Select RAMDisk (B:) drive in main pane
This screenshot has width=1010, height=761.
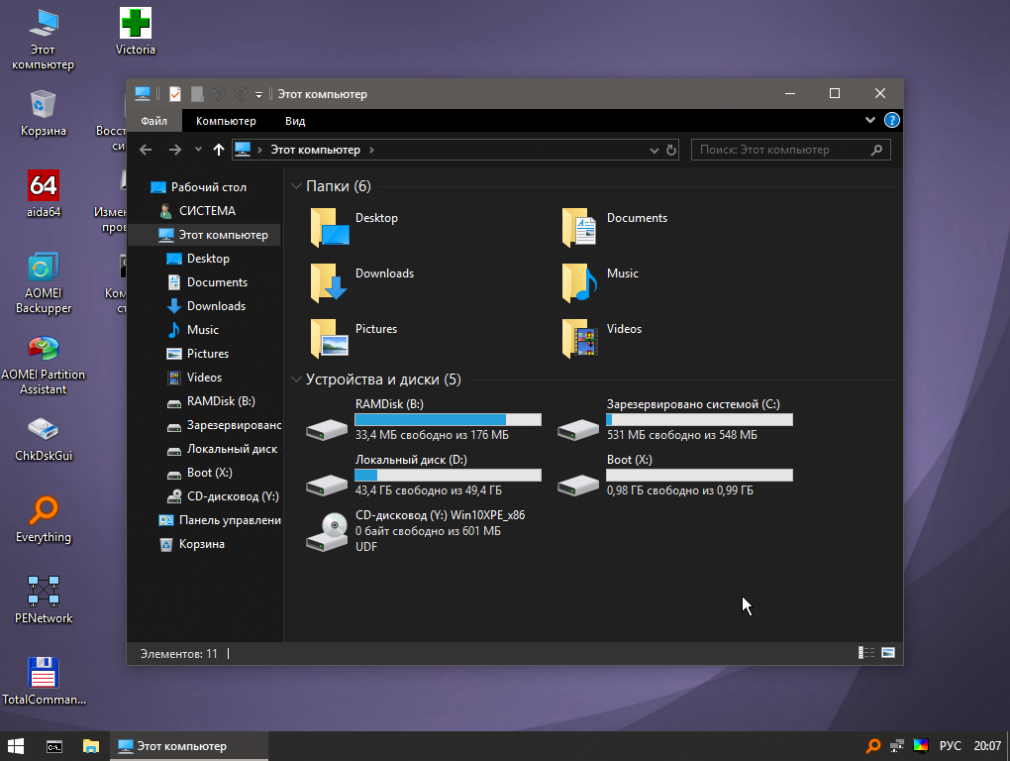(423, 420)
